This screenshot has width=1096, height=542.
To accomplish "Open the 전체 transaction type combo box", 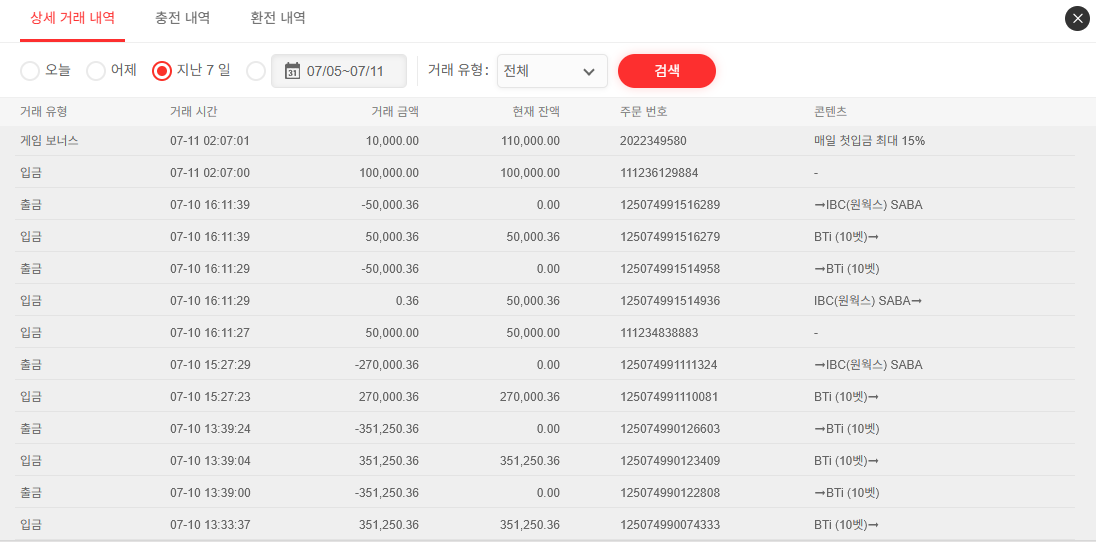I will coord(551,72).
